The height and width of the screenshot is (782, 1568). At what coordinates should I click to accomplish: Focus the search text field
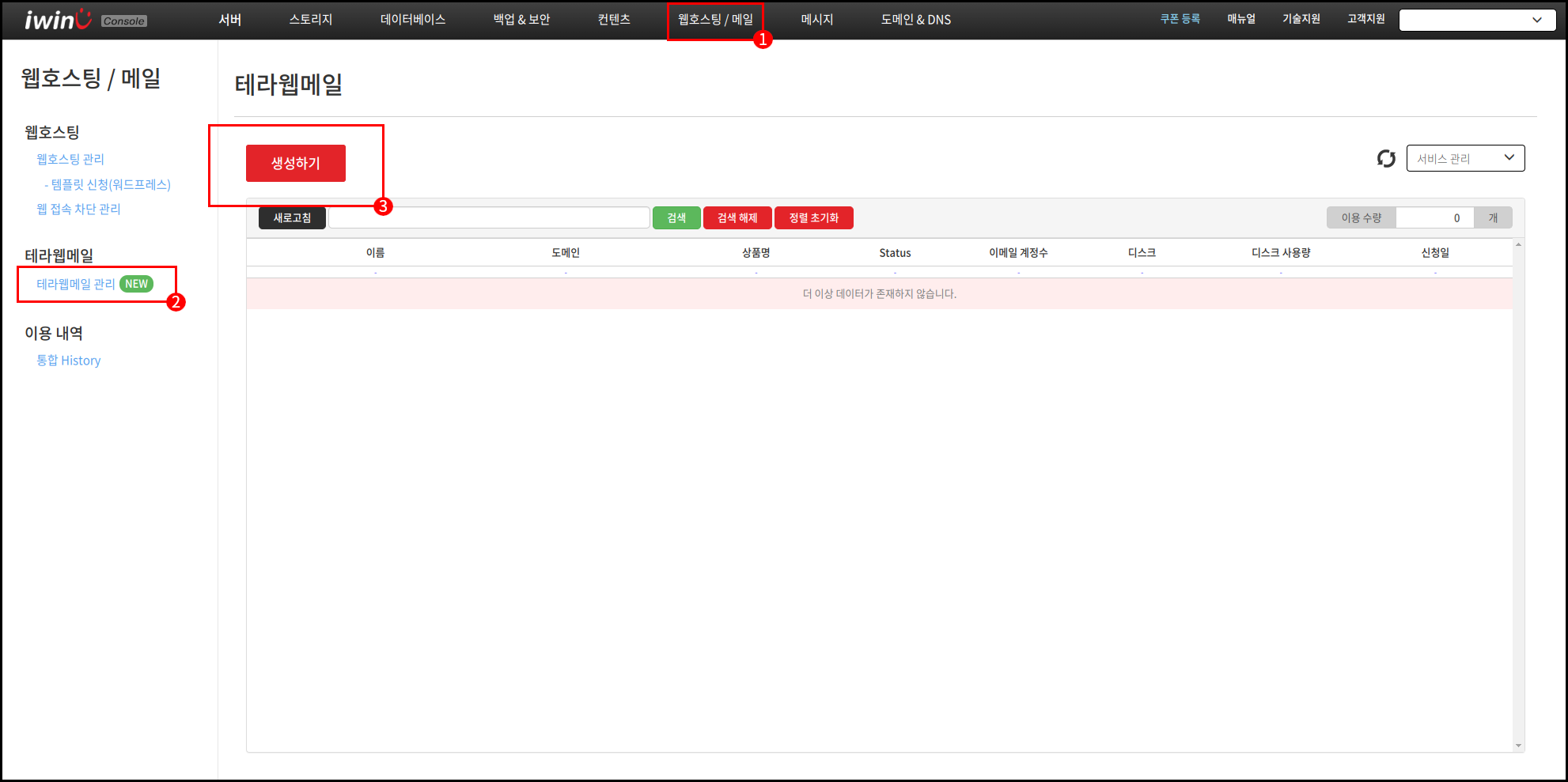(489, 217)
